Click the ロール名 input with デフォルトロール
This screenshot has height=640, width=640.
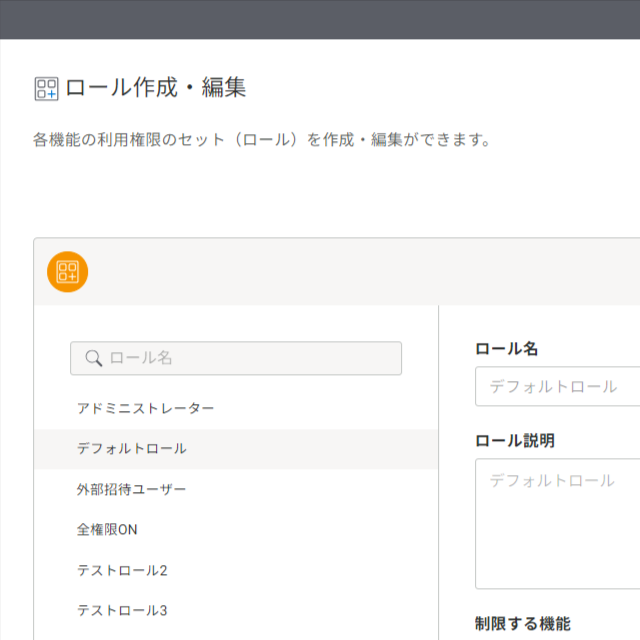pos(558,387)
